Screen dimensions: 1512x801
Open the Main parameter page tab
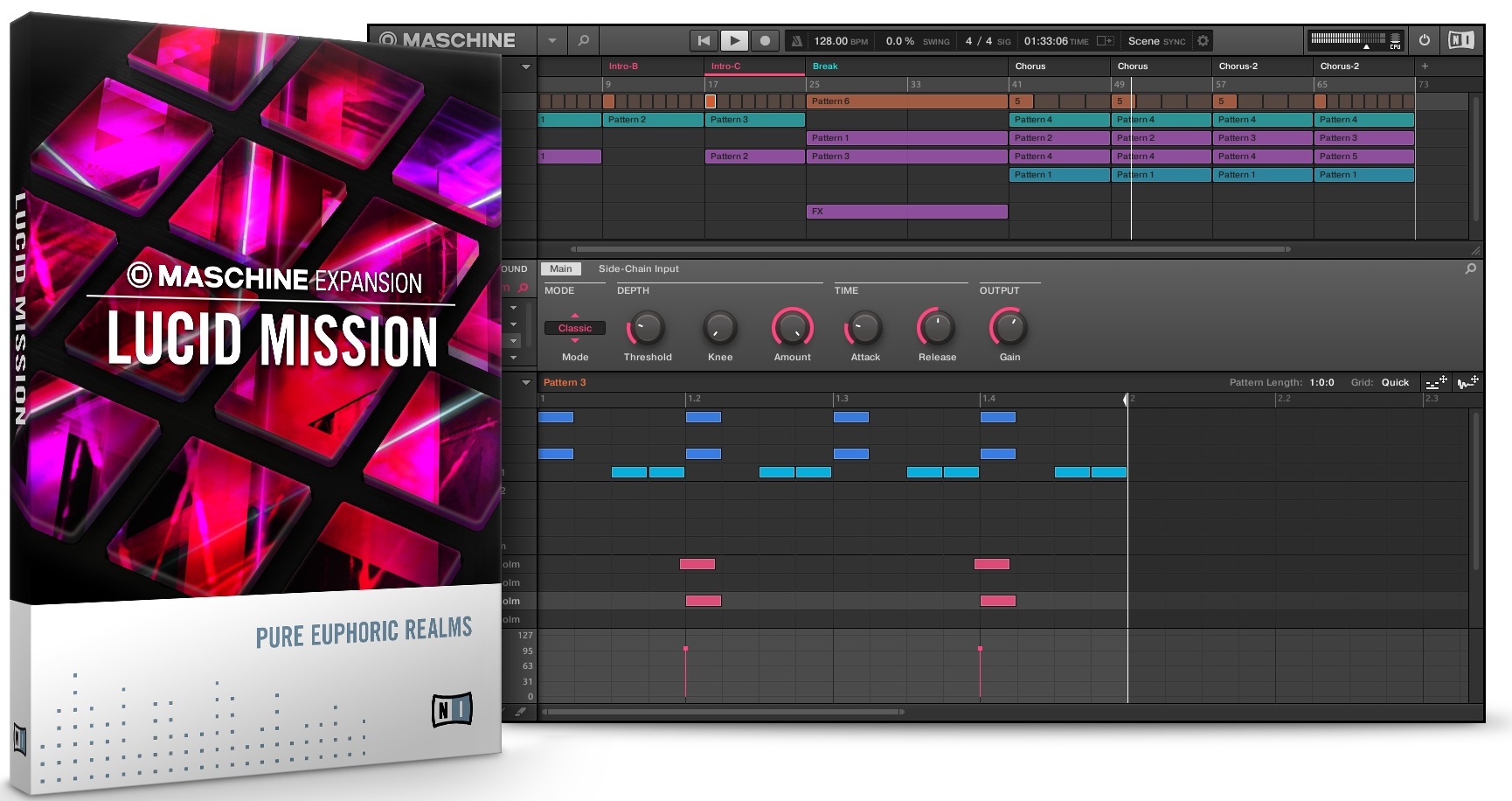click(x=561, y=269)
